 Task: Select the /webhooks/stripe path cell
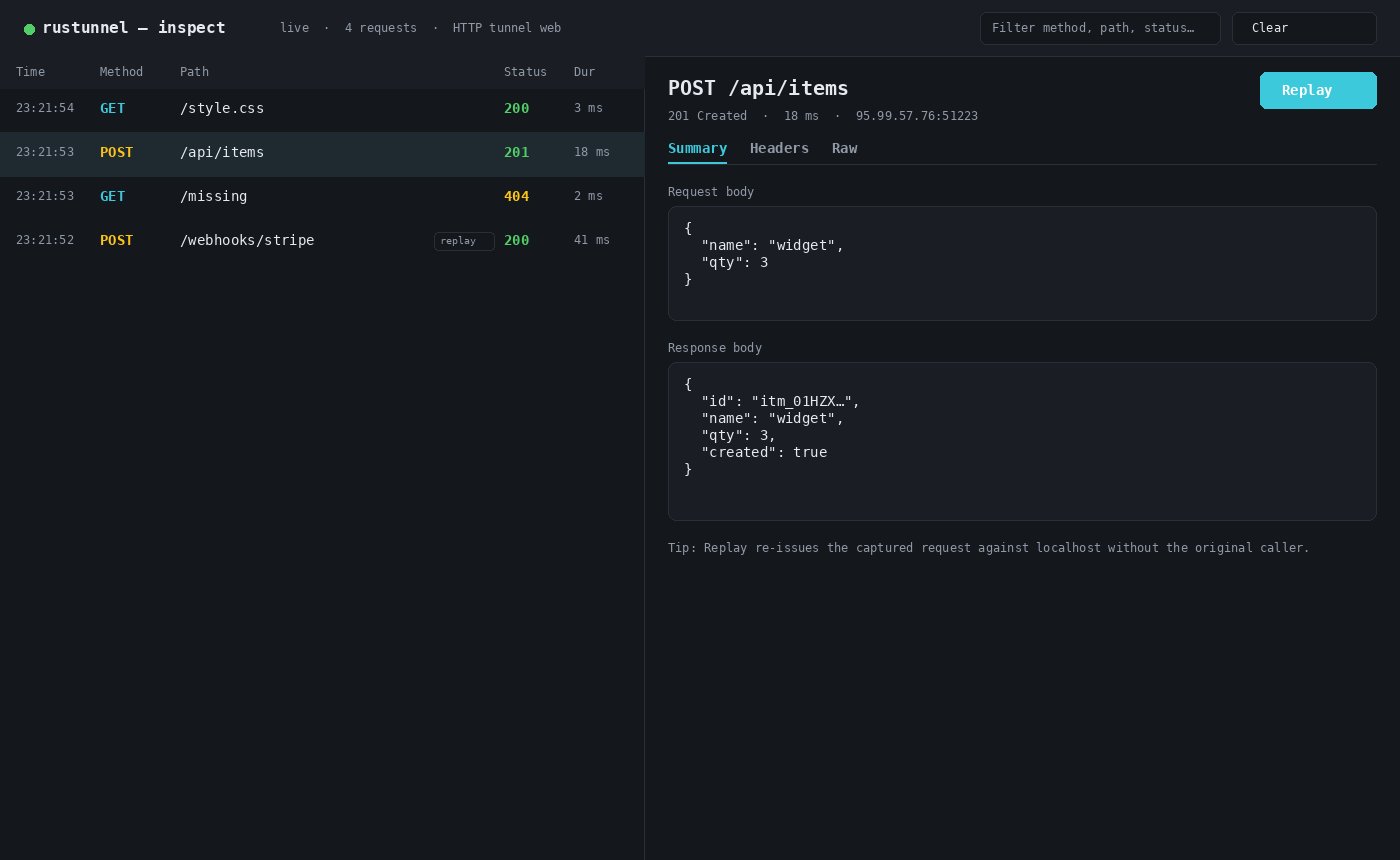click(x=247, y=240)
